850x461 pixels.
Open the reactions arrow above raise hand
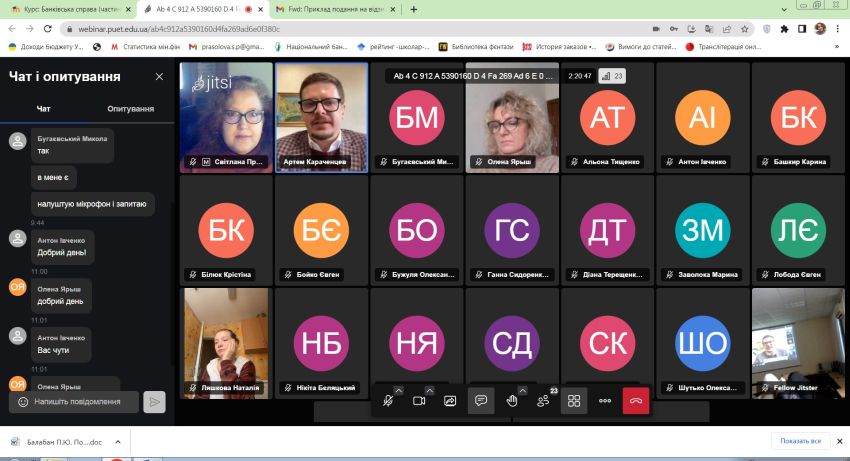[x=522, y=390]
